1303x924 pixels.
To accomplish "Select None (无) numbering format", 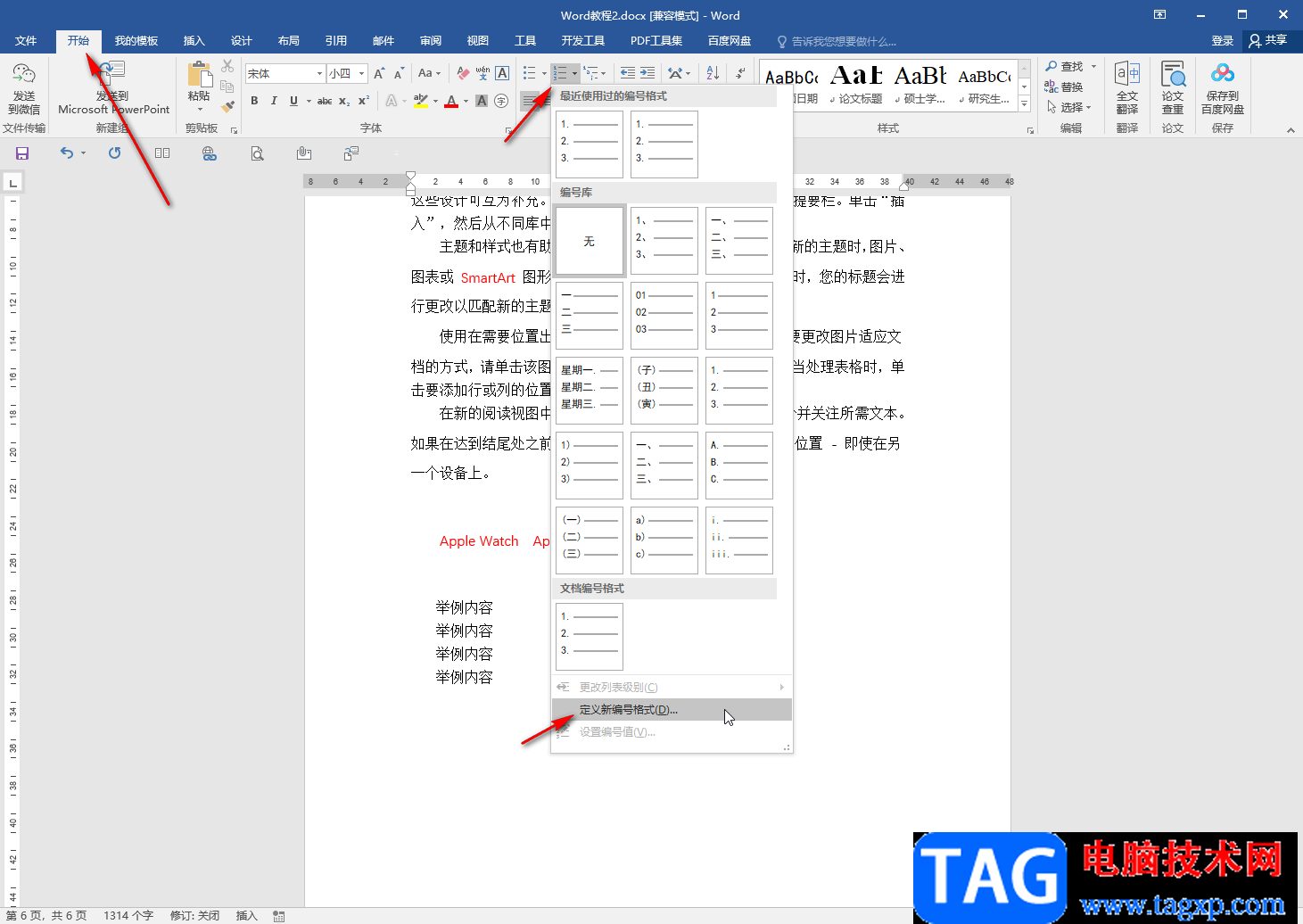I will pos(589,241).
